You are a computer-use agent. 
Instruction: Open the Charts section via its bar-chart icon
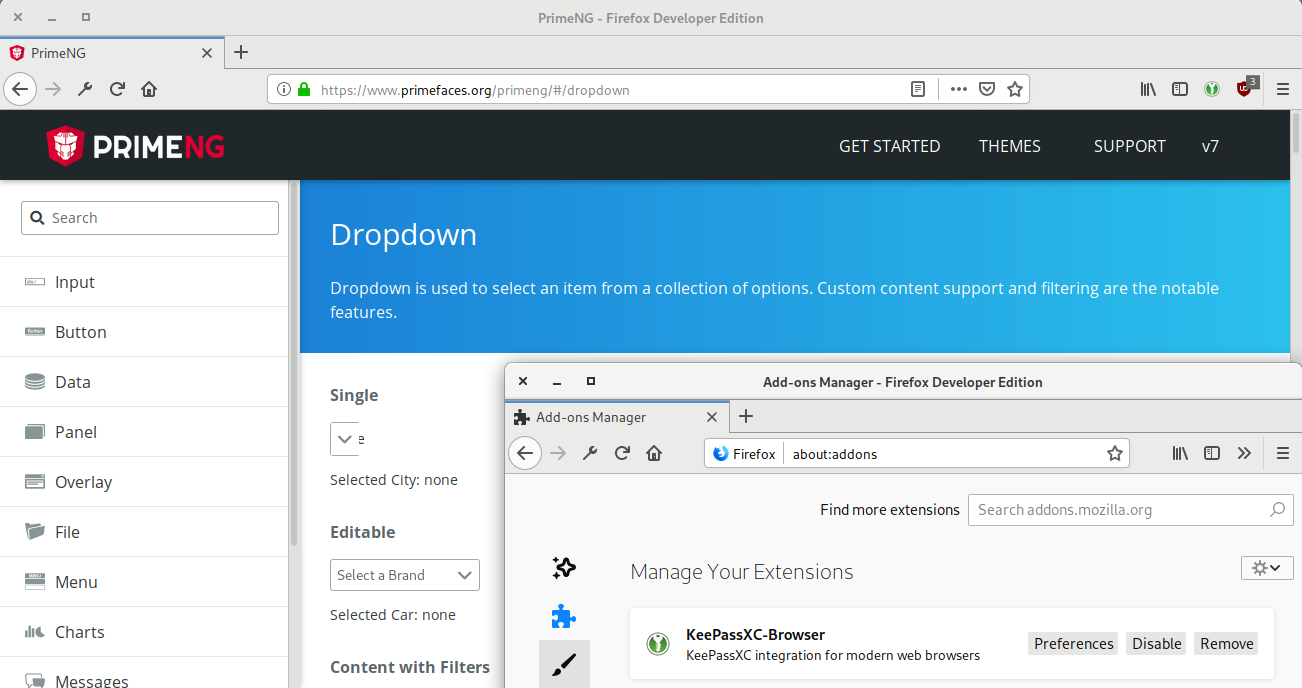pyautogui.click(x=33, y=632)
